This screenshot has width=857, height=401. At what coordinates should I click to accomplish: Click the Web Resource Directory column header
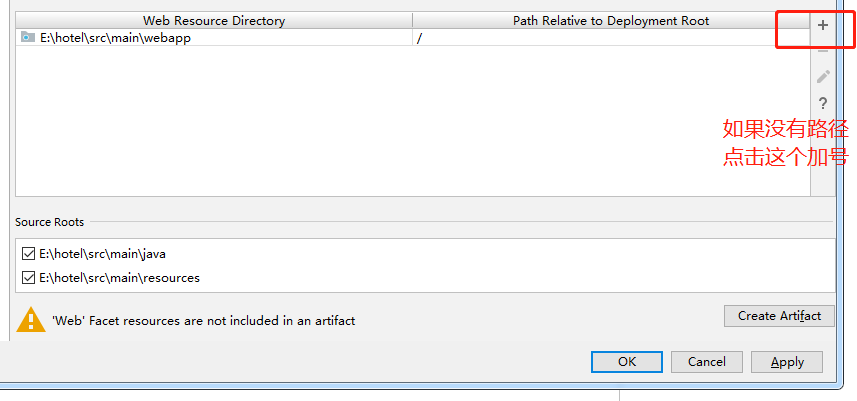[214, 20]
